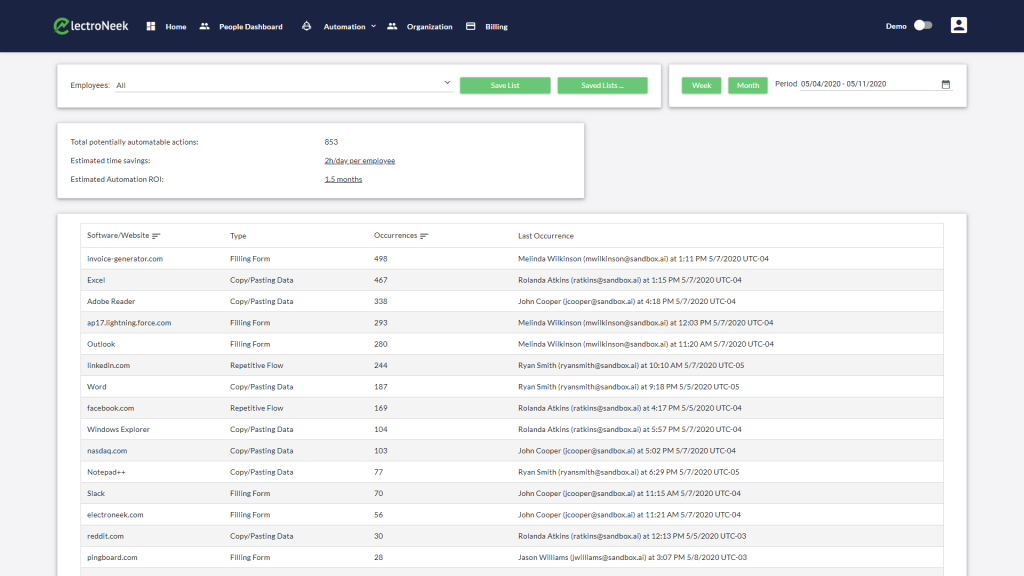The height and width of the screenshot is (576, 1024).
Task: Select the electroneek.com row
Action: pyautogui.click(x=511, y=515)
